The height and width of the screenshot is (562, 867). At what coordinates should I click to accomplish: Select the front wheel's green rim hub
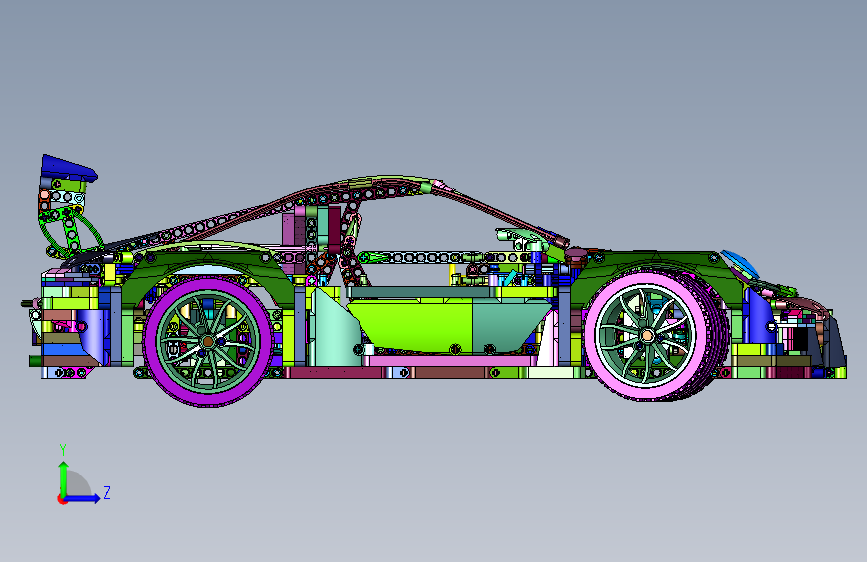pyautogui.click(x=647, y=335)
